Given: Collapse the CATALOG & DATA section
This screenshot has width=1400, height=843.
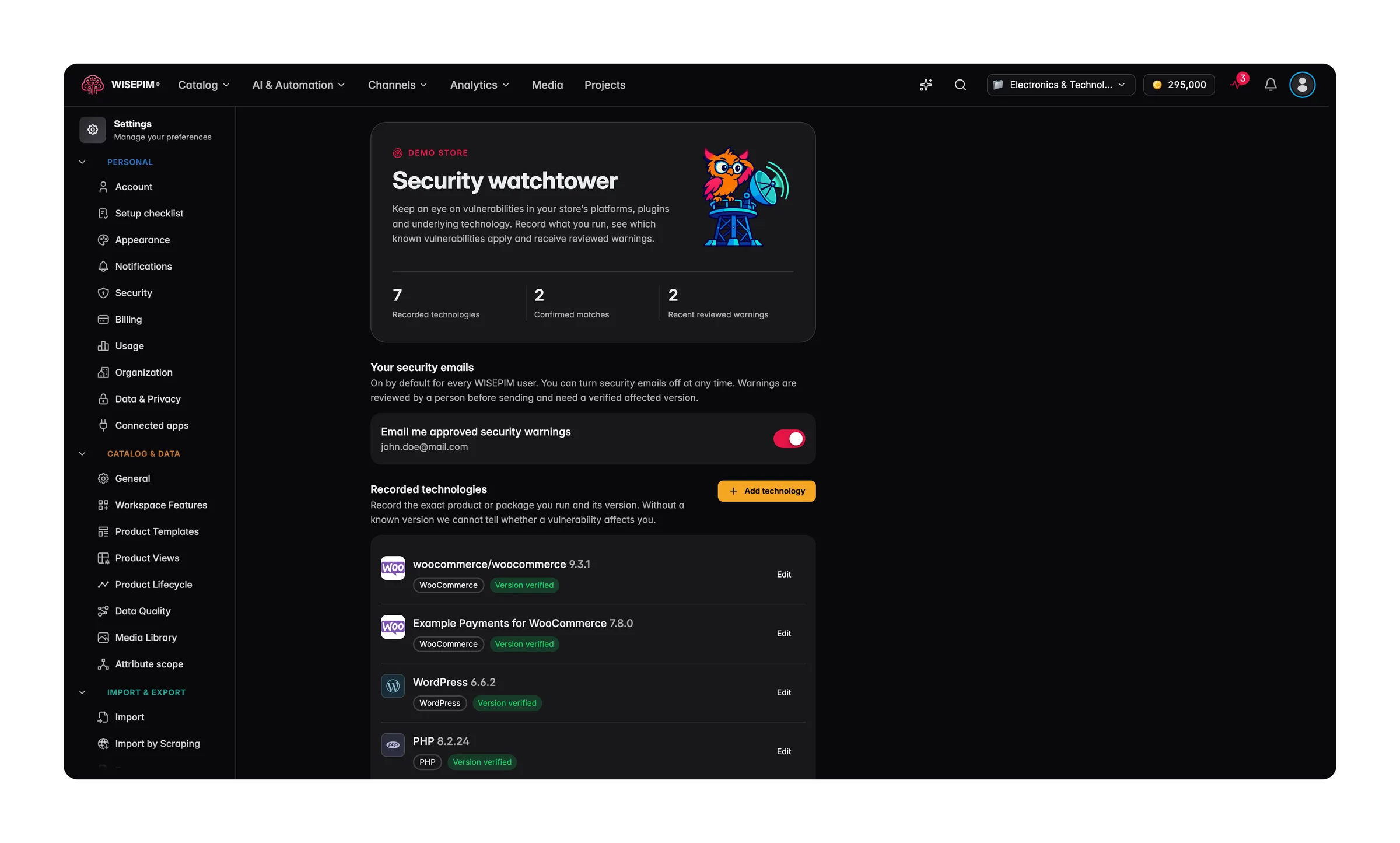Looking at the screenshot, I should (82, 454).
